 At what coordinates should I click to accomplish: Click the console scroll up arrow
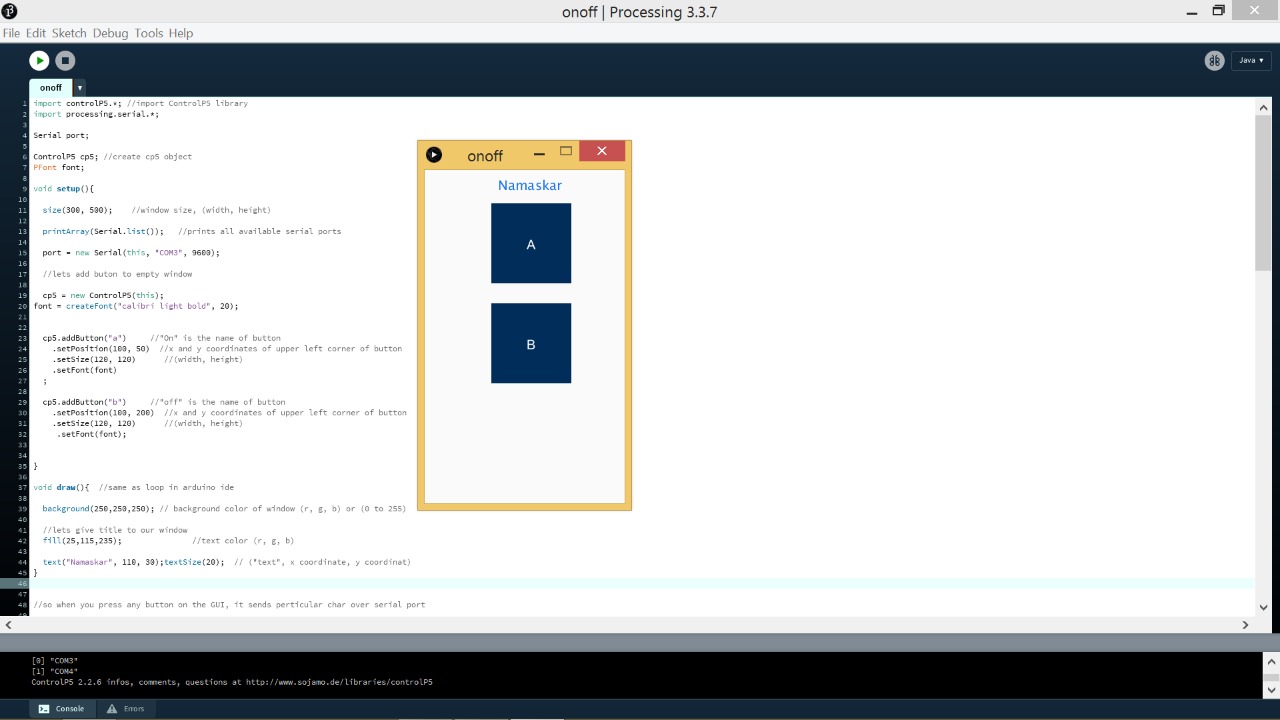(x=1271, y=662)
